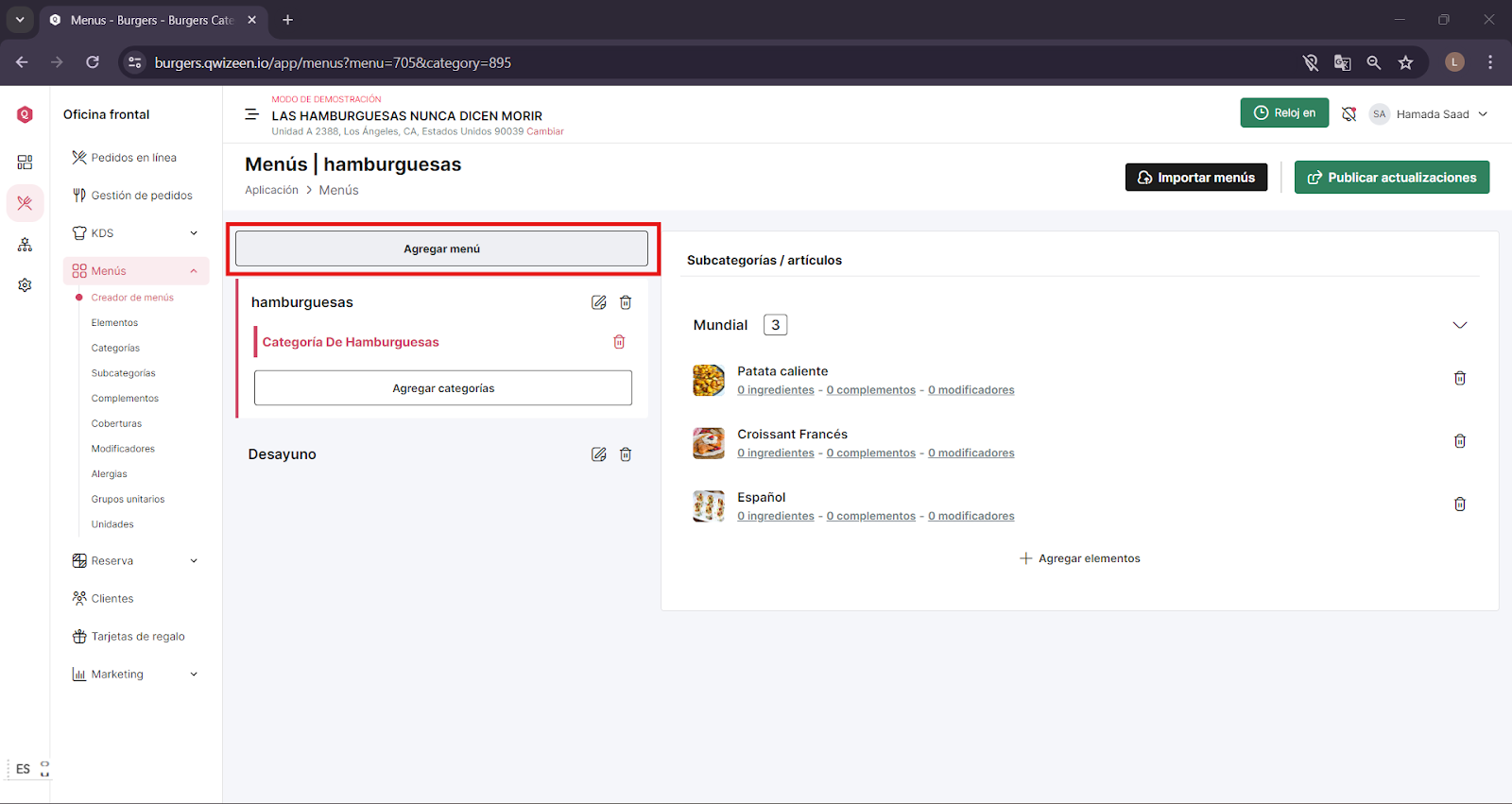Image resolution: width=1512 pixels, height=804 pixels.
Task: Click Patata caliente item thumbnail
Action: pos(709,380)
